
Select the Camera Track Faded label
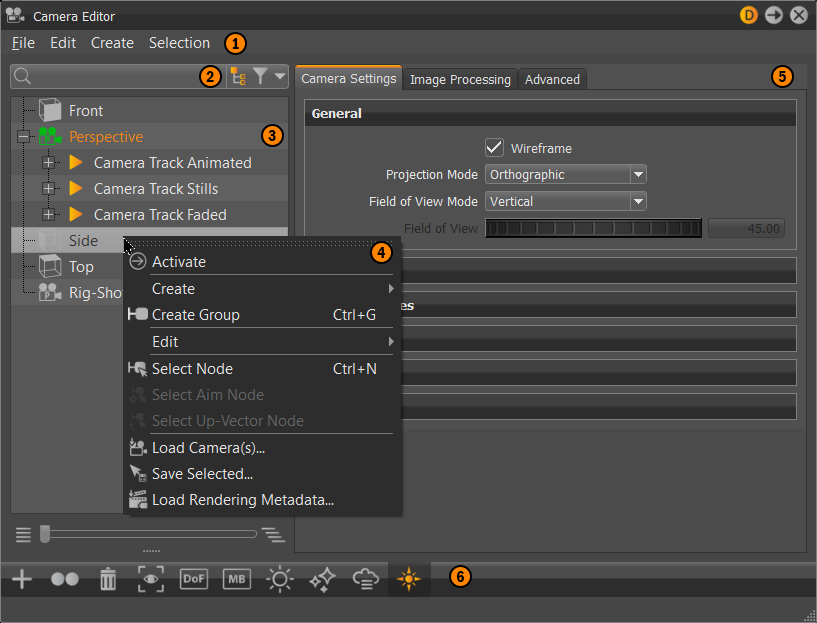(x=160, y=215)
